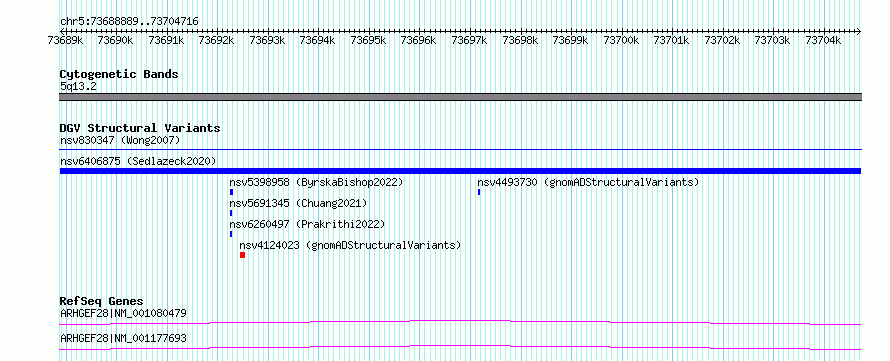Click the 73695k ruler tick label
This screenshot has height=361, width=890.
coord(368,40)
